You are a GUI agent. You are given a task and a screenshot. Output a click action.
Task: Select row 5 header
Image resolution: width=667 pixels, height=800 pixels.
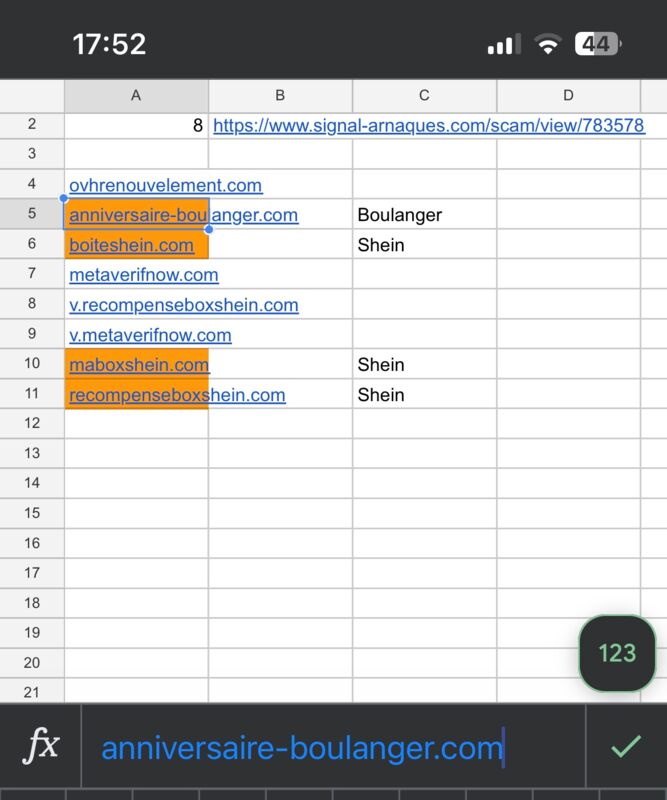[x=32, y=215]
